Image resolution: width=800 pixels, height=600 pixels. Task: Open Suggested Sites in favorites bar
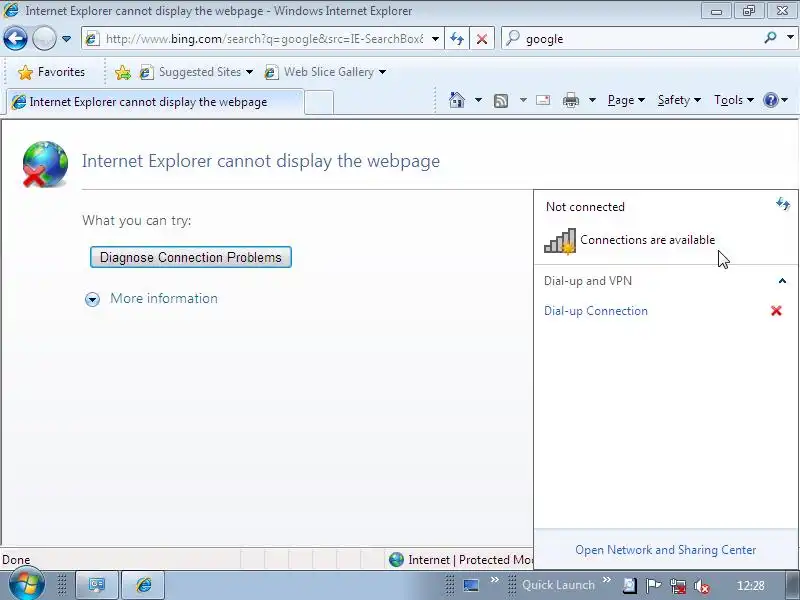[196, 72]
